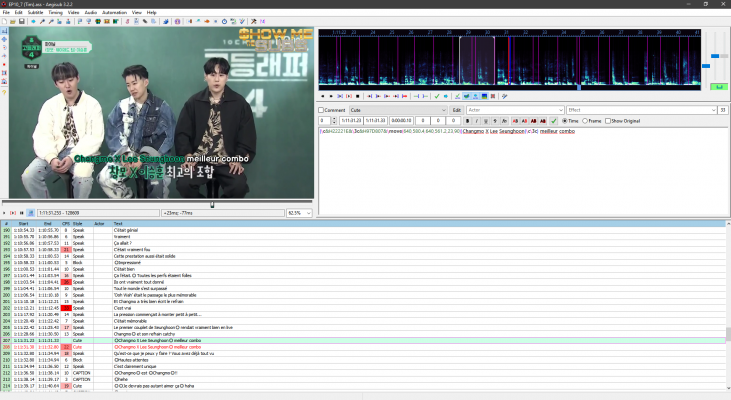
Task: Run the Spell Checker
Action: [x=242, y=21]
